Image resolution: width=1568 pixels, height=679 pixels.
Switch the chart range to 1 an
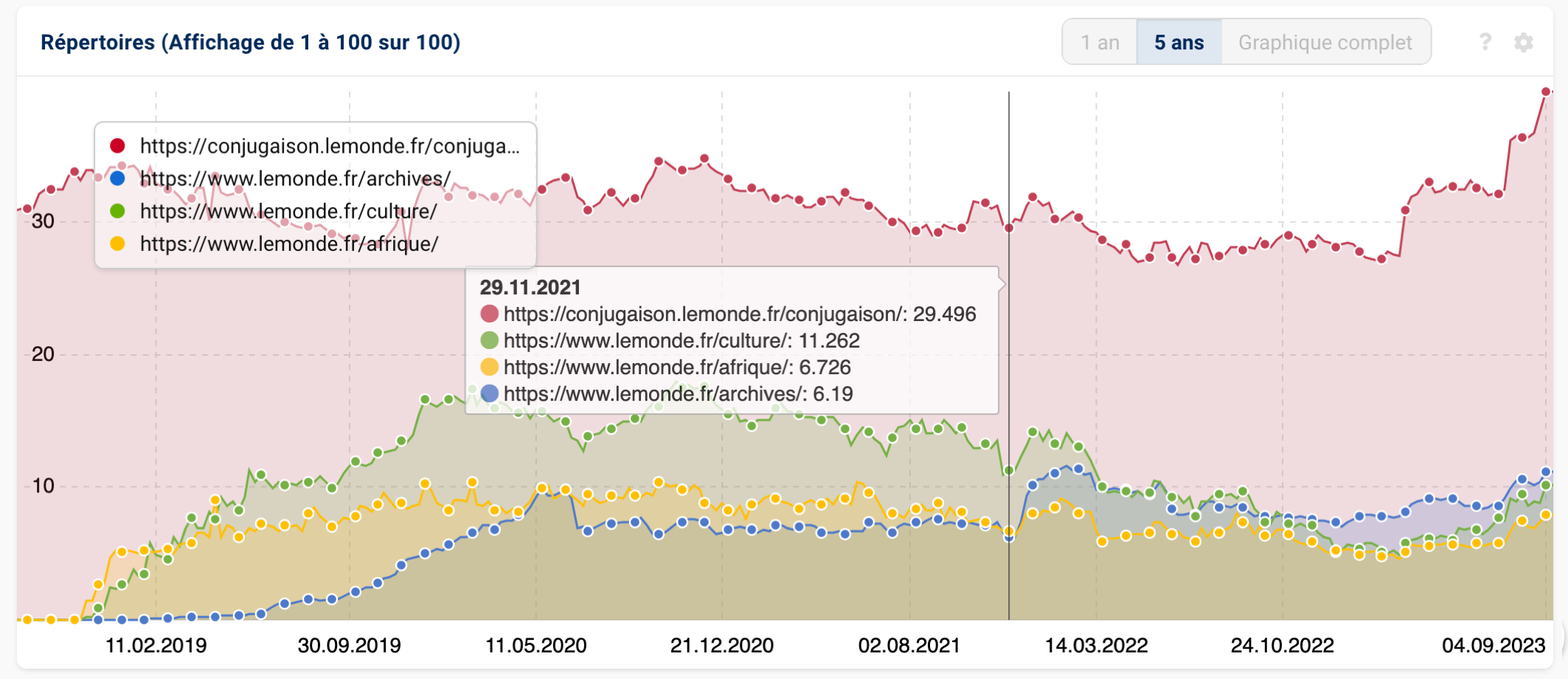[1100, 42]
